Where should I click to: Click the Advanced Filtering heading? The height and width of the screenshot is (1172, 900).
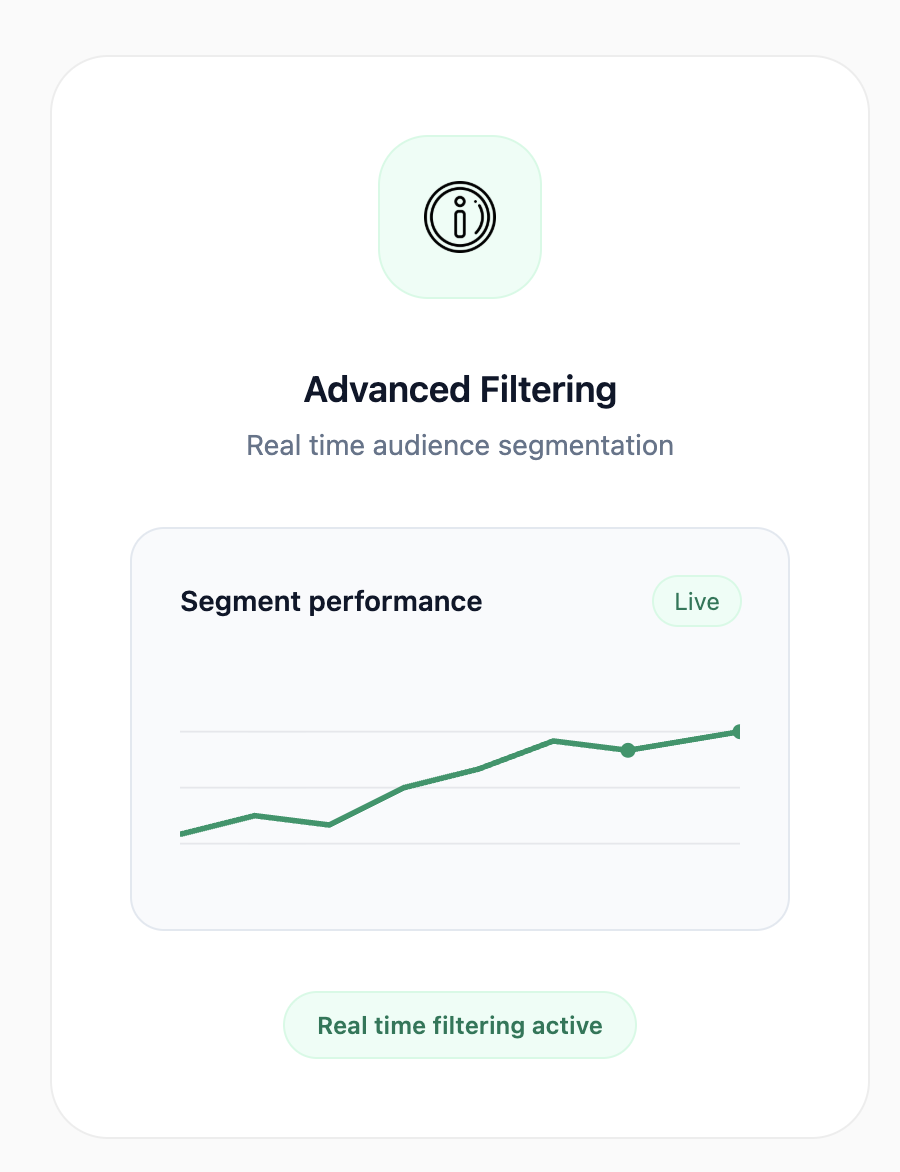(460, 389)
